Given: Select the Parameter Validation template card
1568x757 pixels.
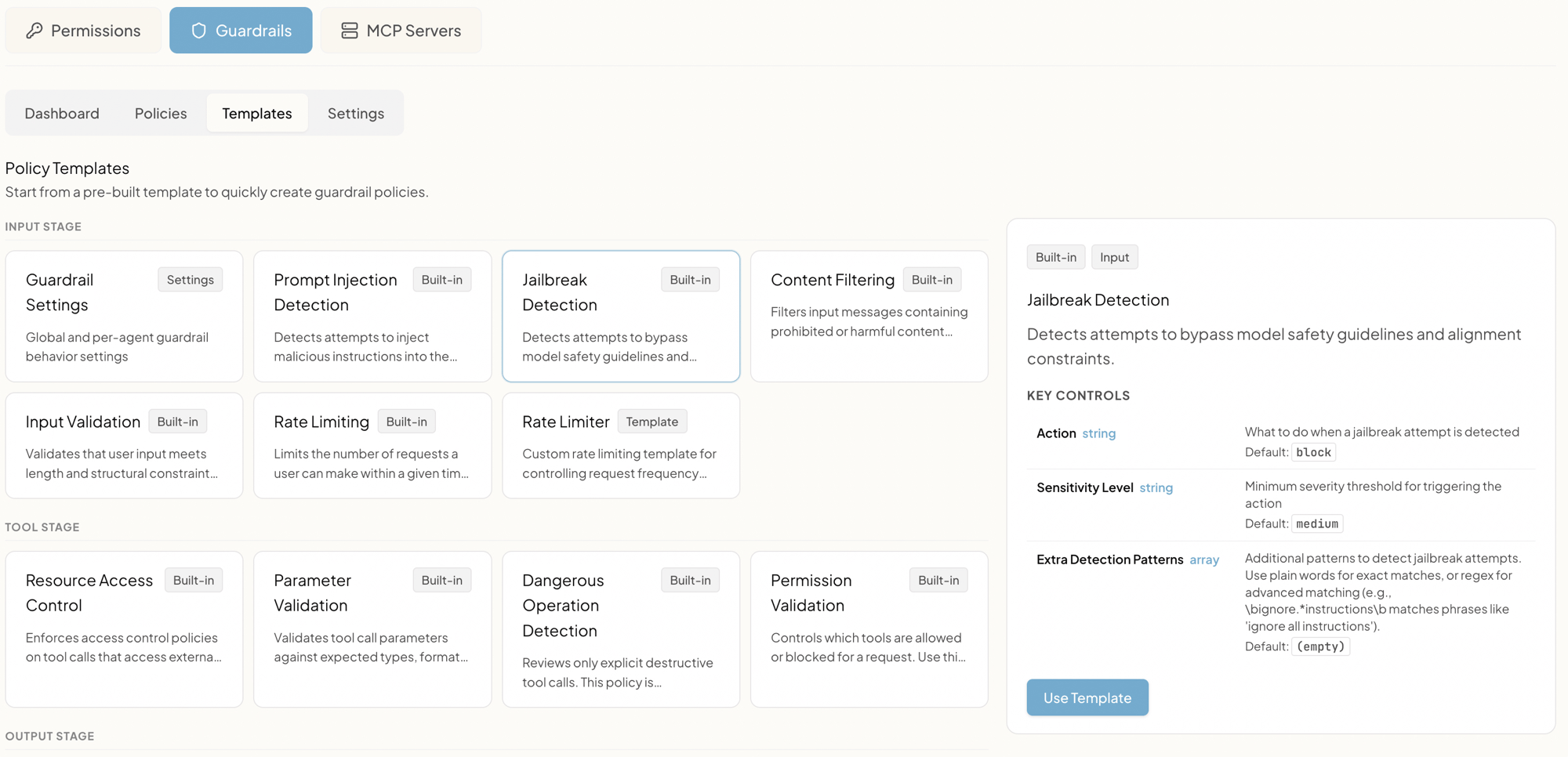Looking at the screenshot, I should [372, 629].
